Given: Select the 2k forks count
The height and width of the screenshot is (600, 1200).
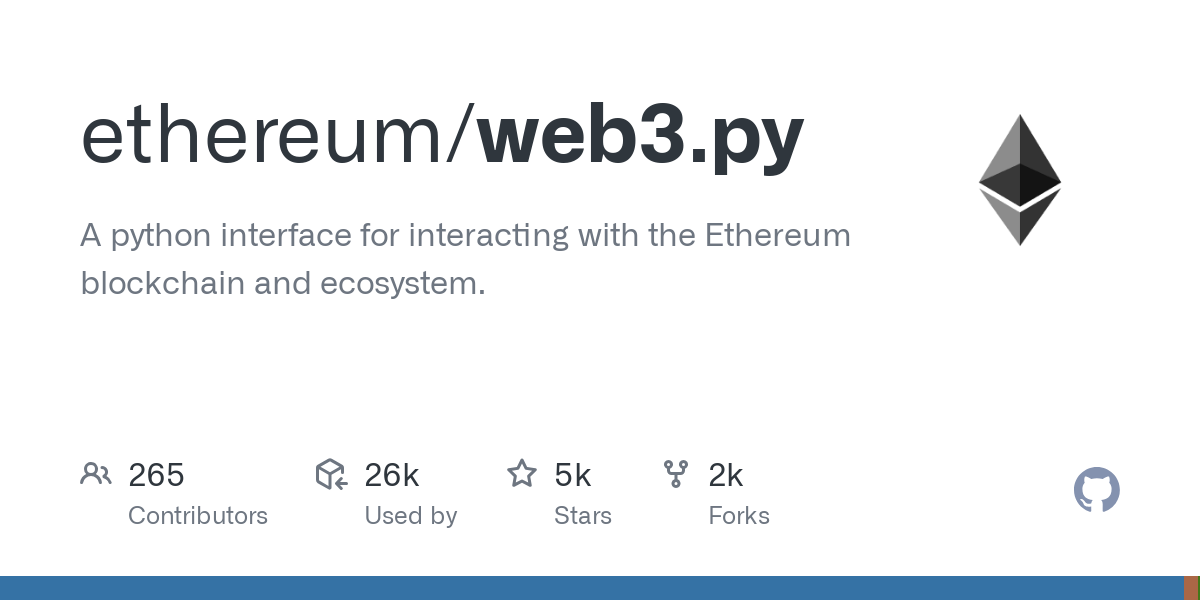Looking at the screenshot, I should click(726, 475).
